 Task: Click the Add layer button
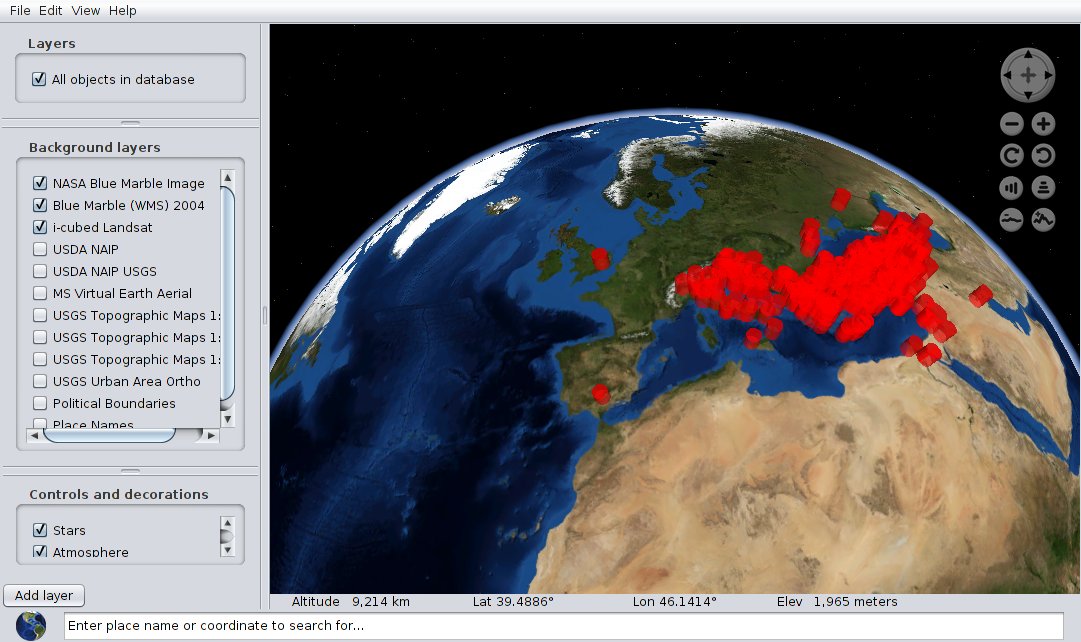tap(44, 595)
